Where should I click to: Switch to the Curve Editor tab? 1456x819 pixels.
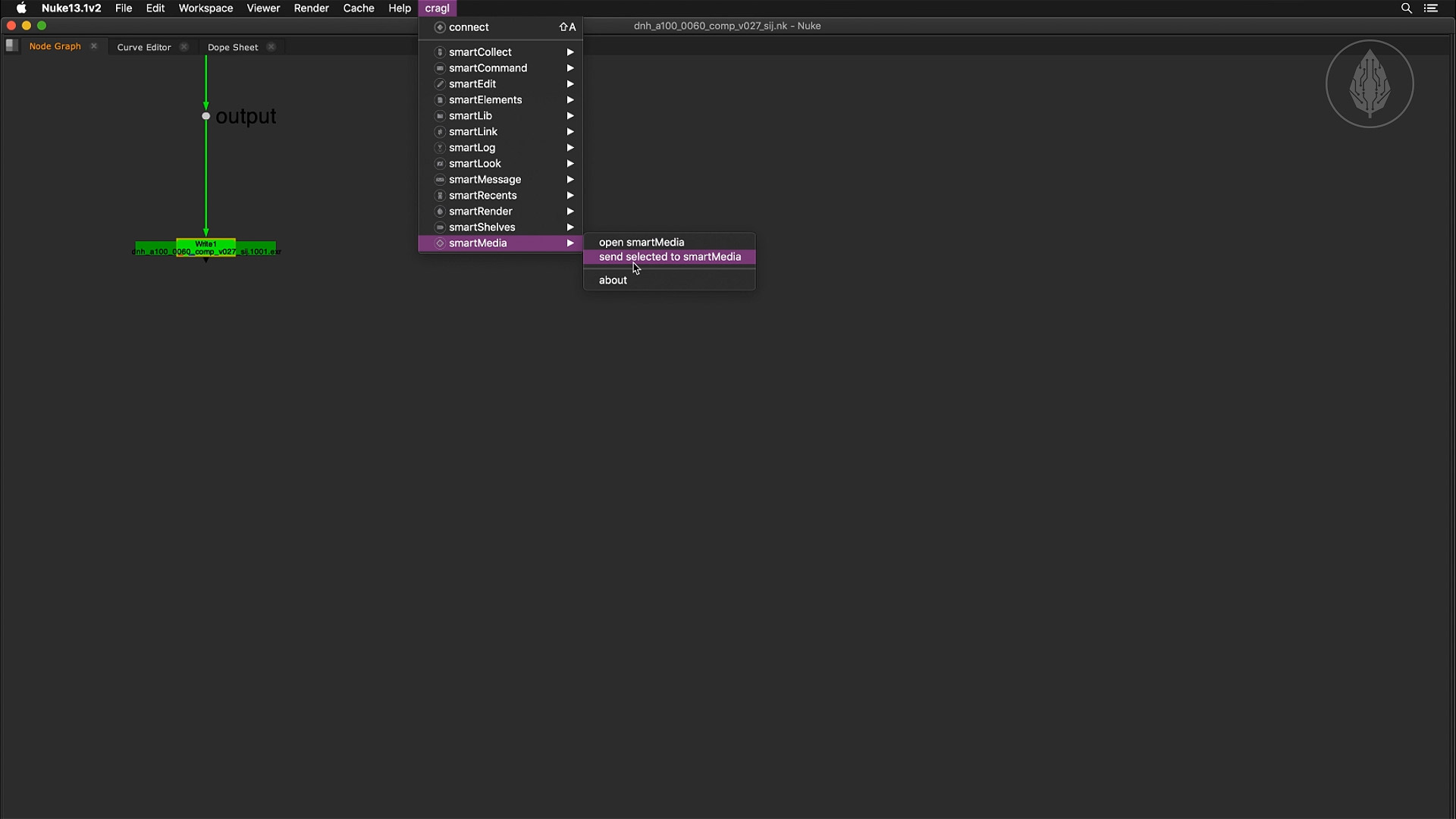144,47
